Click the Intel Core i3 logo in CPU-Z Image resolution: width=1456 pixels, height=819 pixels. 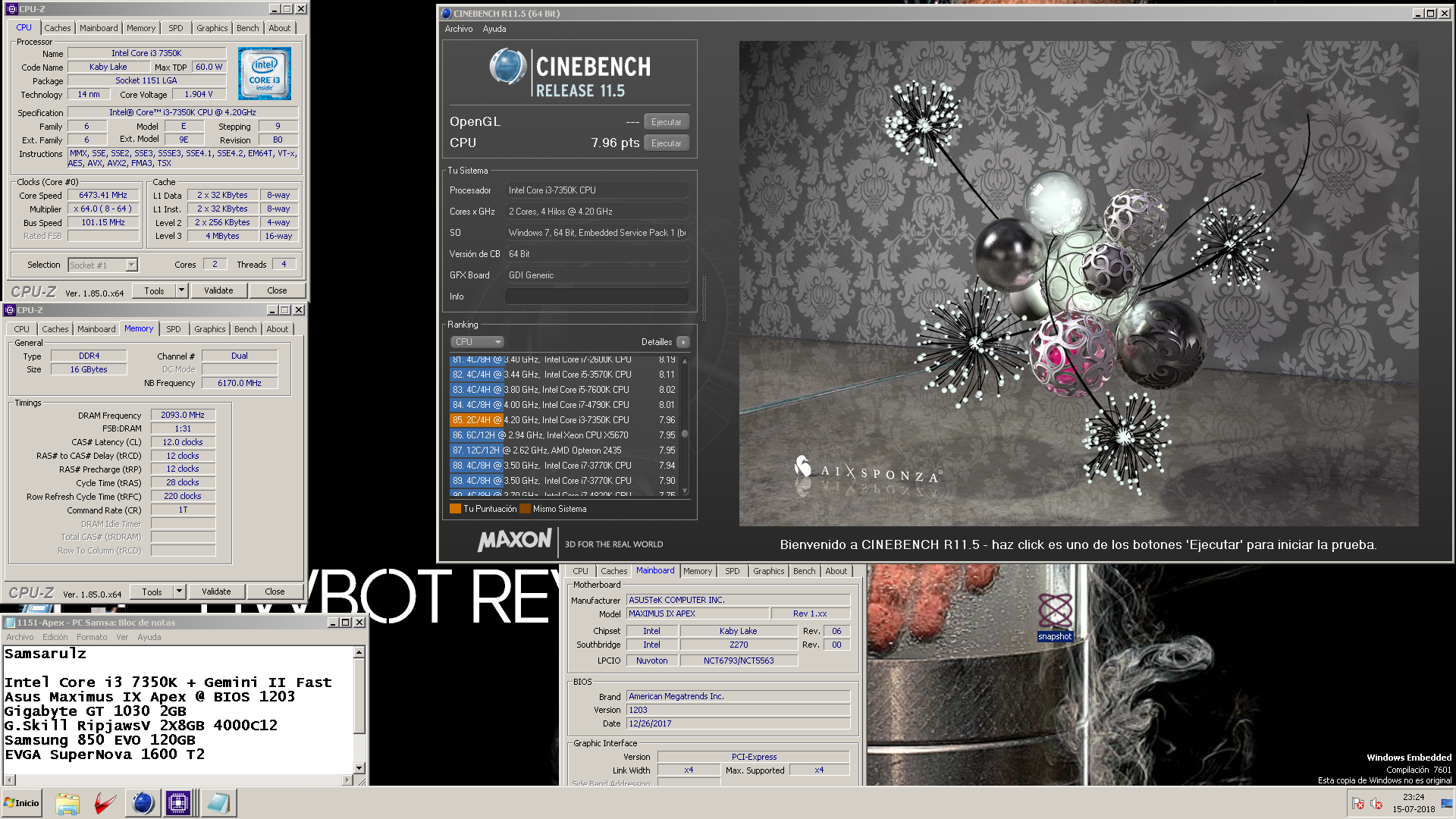point(264,74)
